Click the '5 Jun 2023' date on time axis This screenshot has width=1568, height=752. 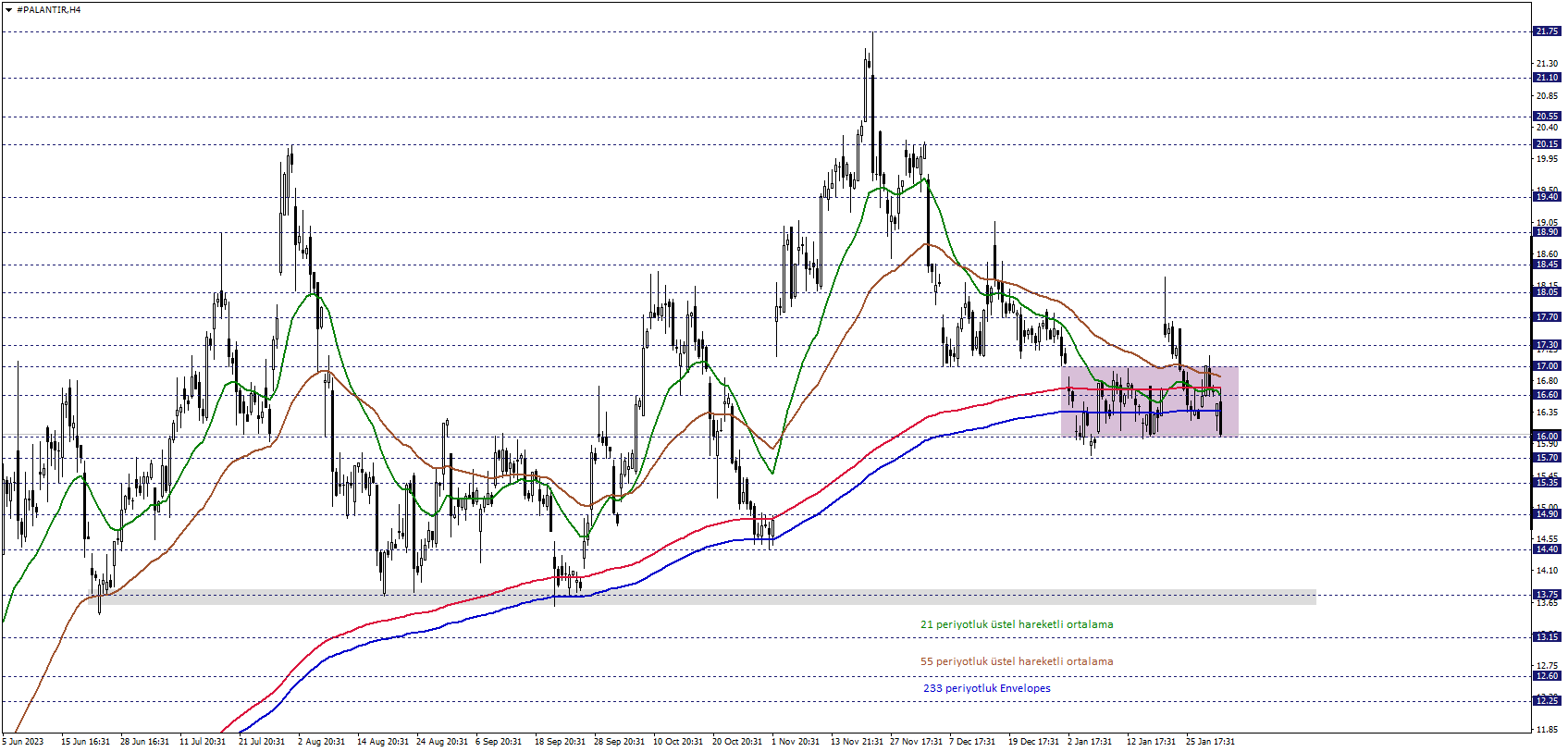pyautogui.click(x=23, y=742)
